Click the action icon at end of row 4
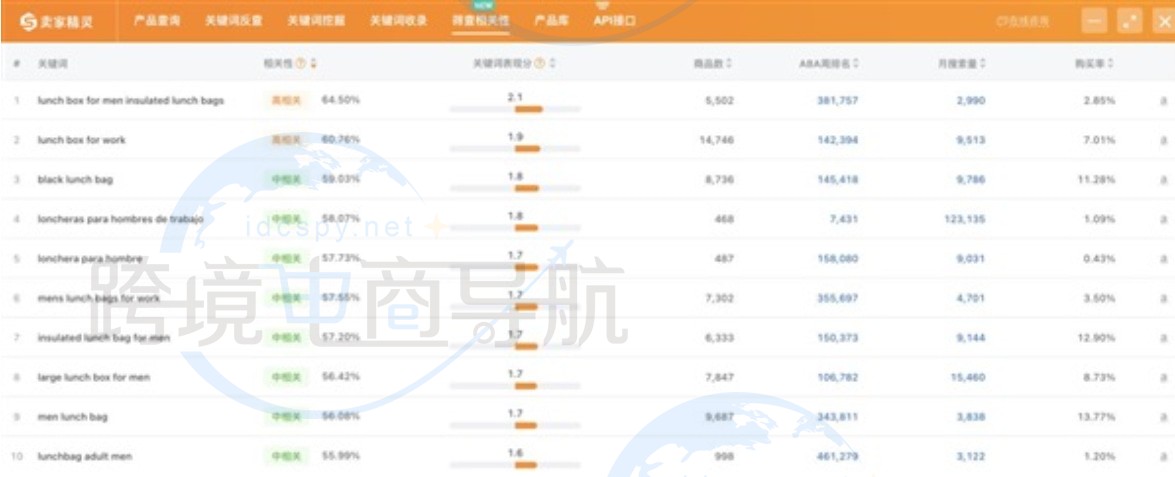This screenshot has width=1175, height=477. click(x=1162, y=219)
